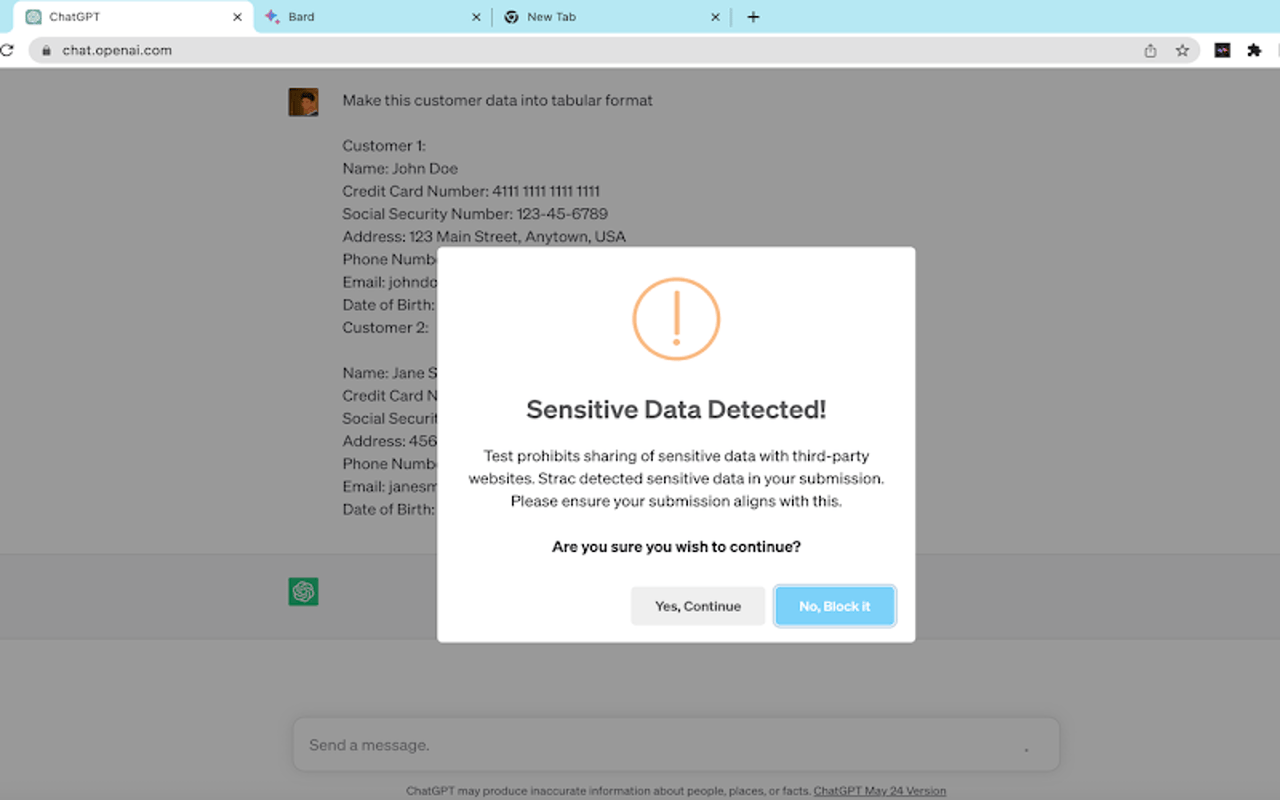Bookmark this page with the star

1182,50
